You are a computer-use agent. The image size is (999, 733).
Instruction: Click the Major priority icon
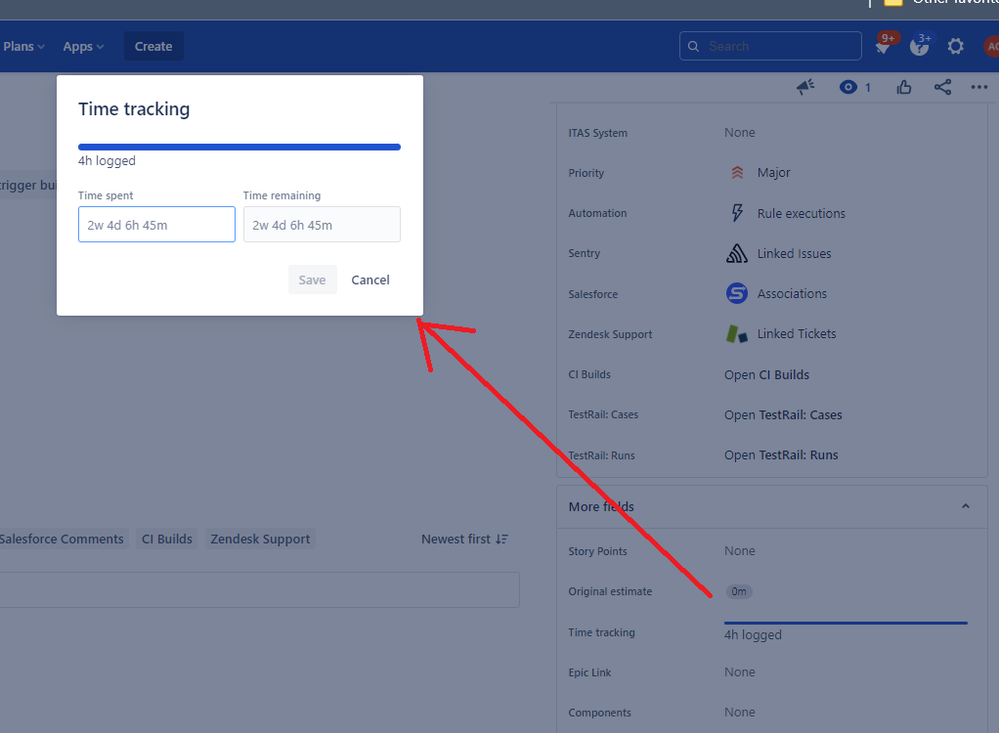click(x=737, y=173)
